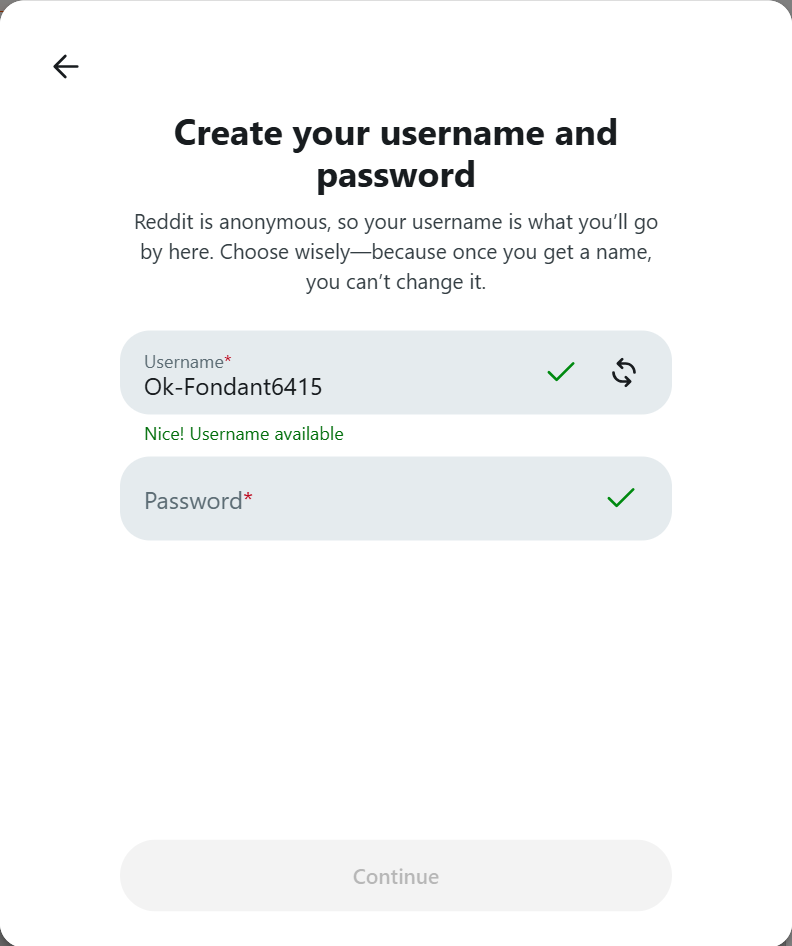This screenshot has width=792, height=946.
Task: Click the small Username field label
Action: point(183,361)
